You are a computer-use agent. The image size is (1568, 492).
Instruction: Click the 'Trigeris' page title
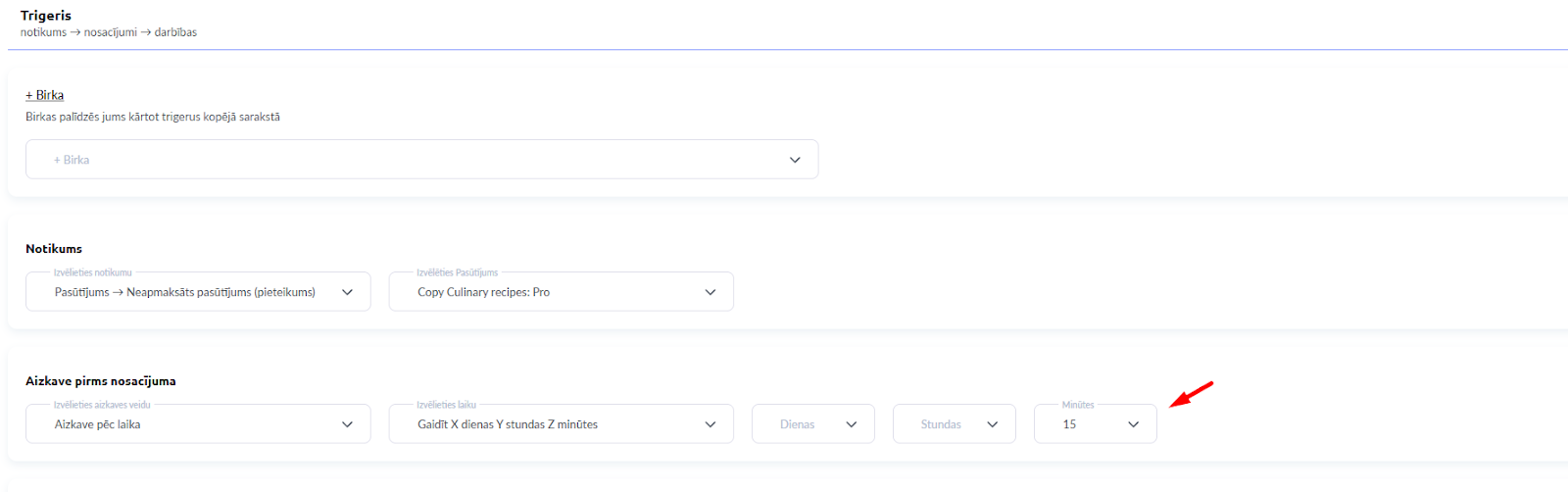coord(46,16)
